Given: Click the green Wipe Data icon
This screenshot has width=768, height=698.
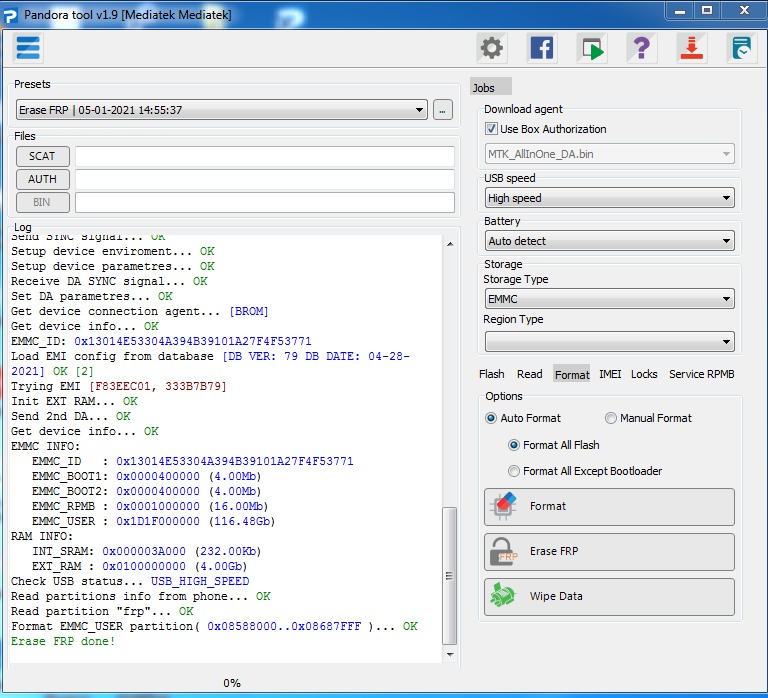Looking at the screenshot, I should [x=503, y=596].
